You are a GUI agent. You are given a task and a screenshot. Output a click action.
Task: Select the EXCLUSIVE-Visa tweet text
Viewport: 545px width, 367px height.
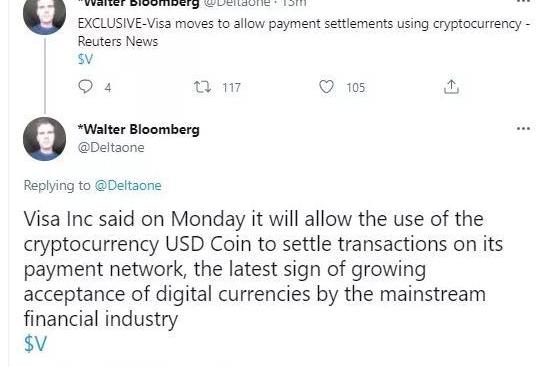click(x=304, y=32)
